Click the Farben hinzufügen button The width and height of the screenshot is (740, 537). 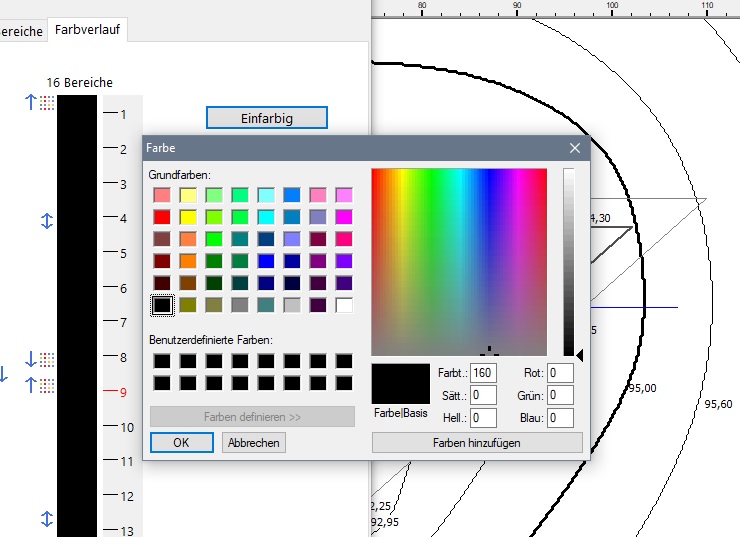click(476, 442)
